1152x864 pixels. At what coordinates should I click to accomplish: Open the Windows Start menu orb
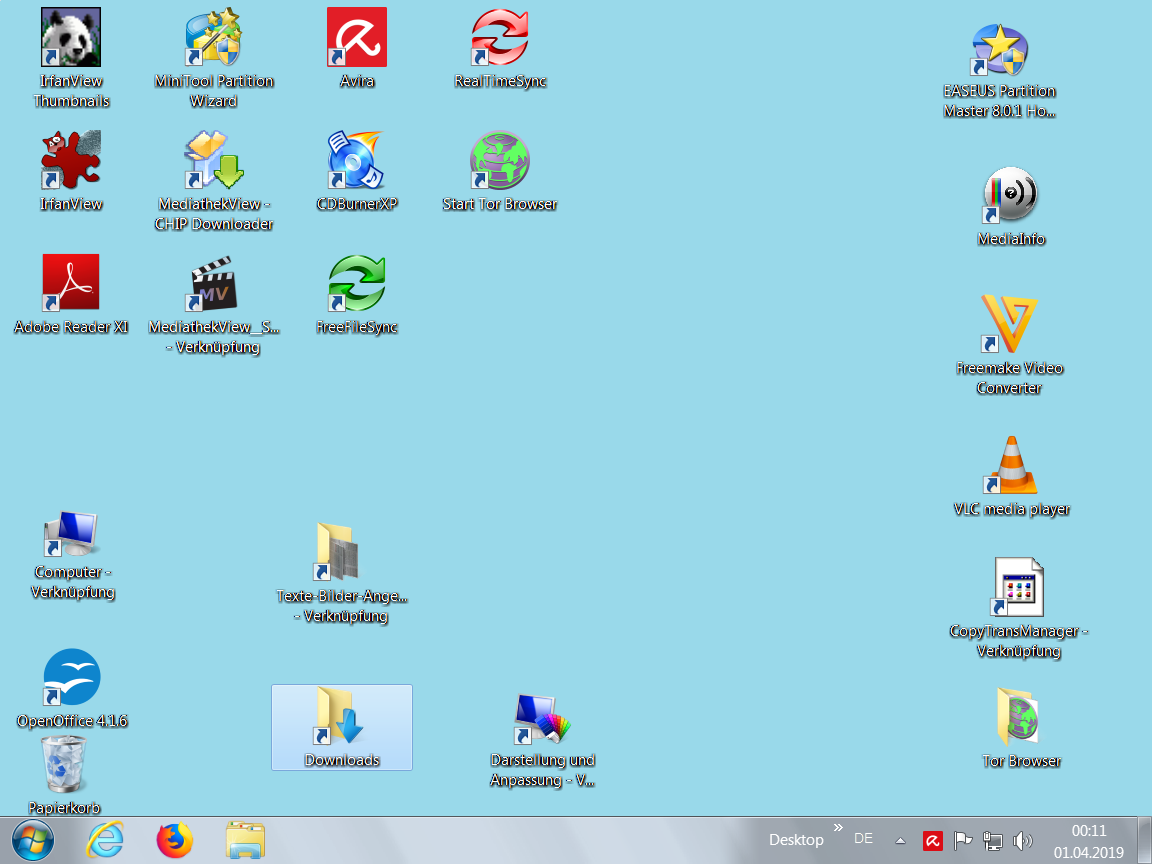pyautogui.click(x=32, y=840)
